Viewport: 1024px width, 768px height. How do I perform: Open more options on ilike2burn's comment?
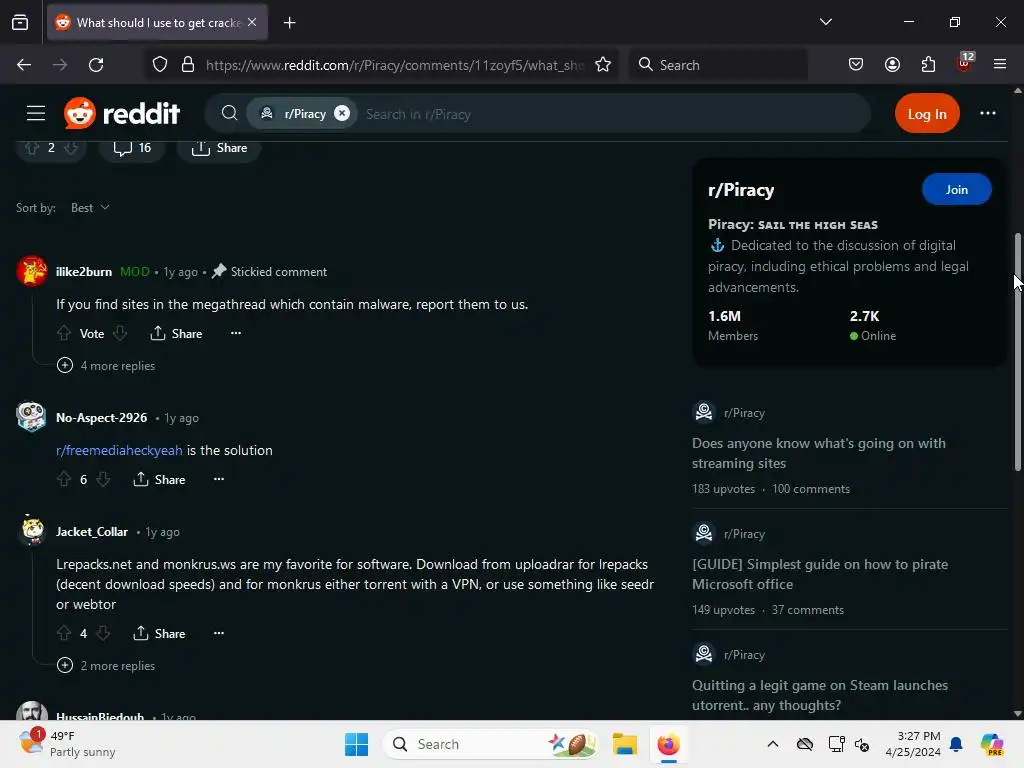pyautogui.click(x=236, y=333)
